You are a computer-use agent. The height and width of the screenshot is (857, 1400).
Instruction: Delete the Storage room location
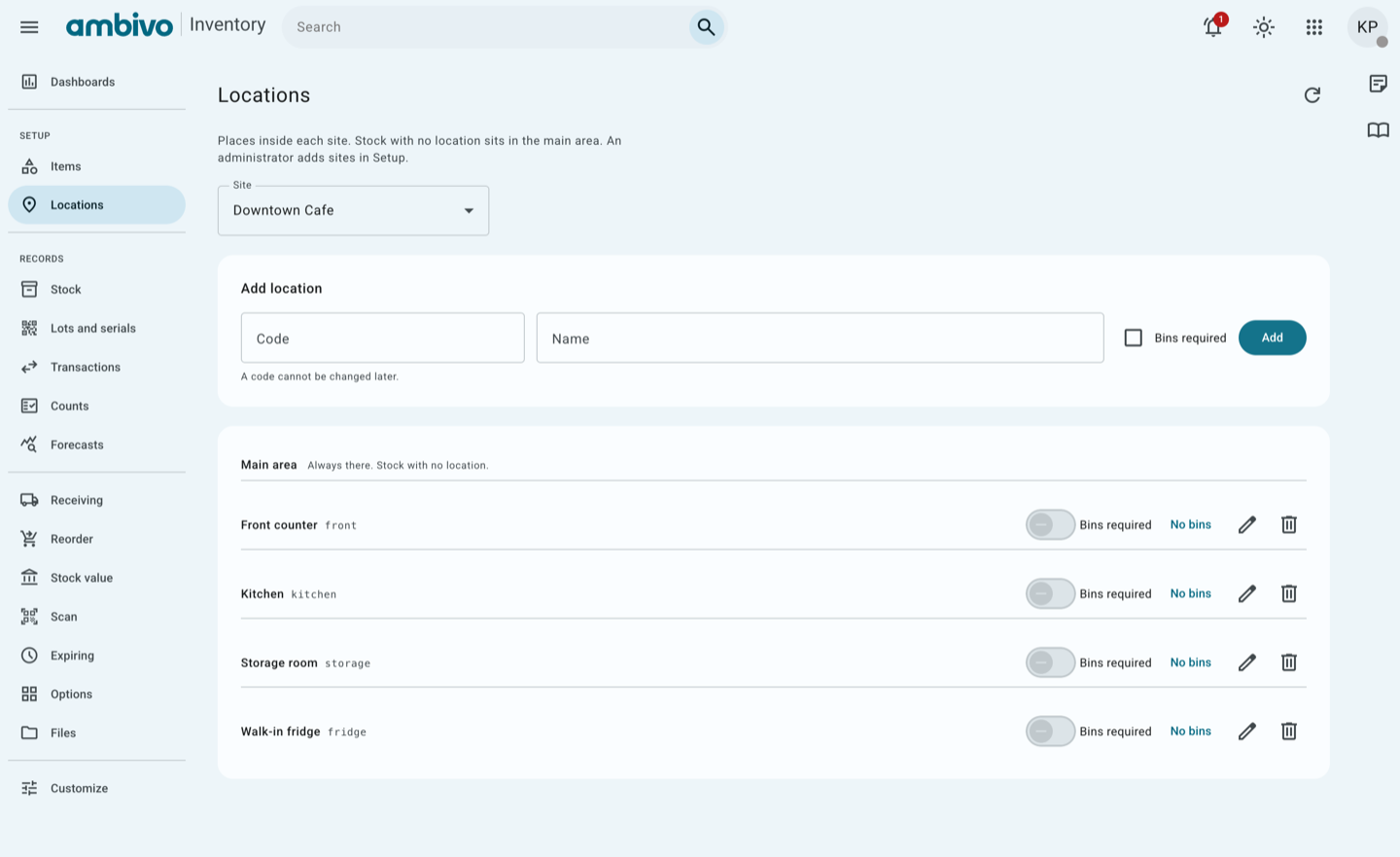click(1289, 663)
